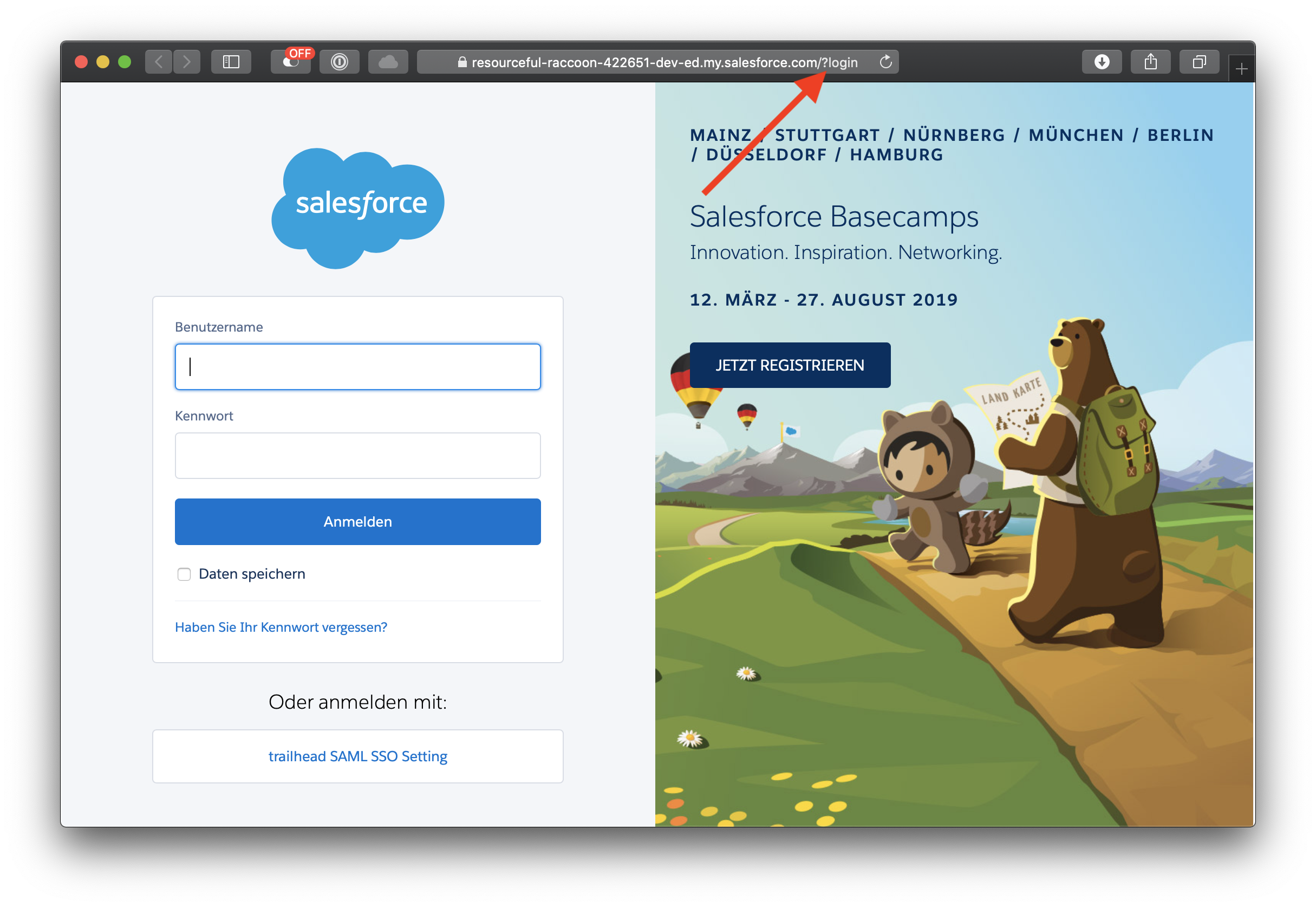Click the JETZT REGISTRIEREN button

point(790,365)
